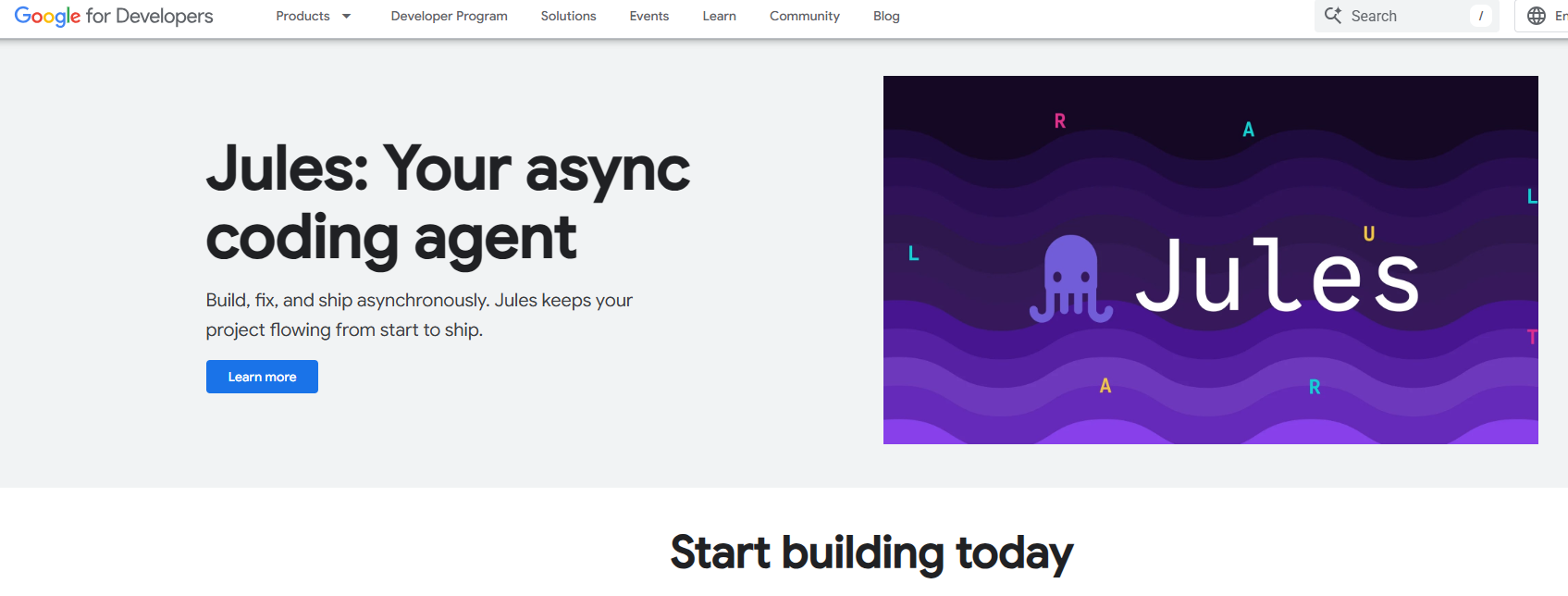This screenshot has width=1568, height=596.
Task: Click the 'Start building today' heading
Action: tap(871, 553)
